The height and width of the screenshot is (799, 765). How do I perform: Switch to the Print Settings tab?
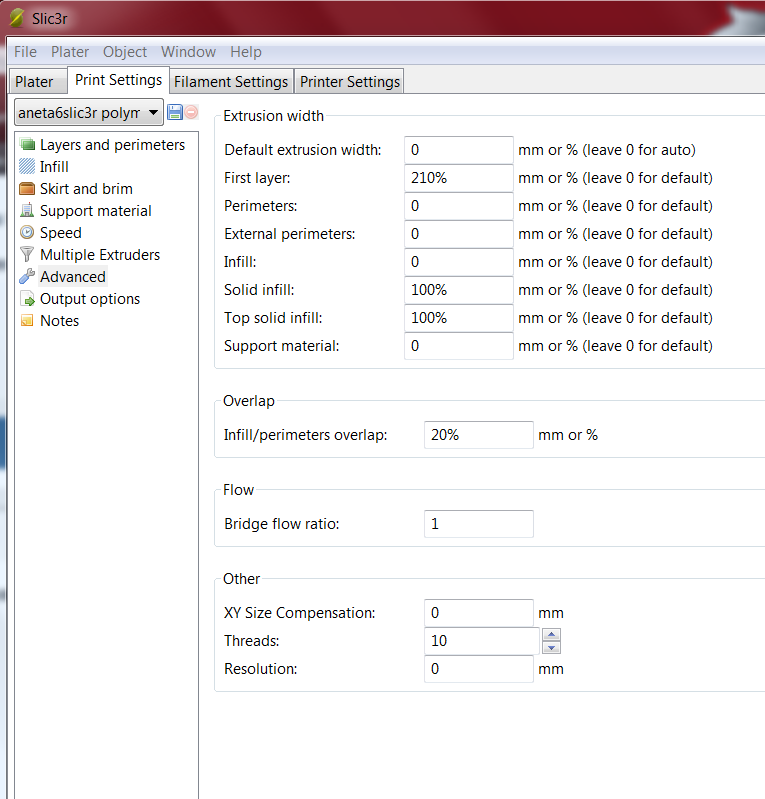click(118, 80)
